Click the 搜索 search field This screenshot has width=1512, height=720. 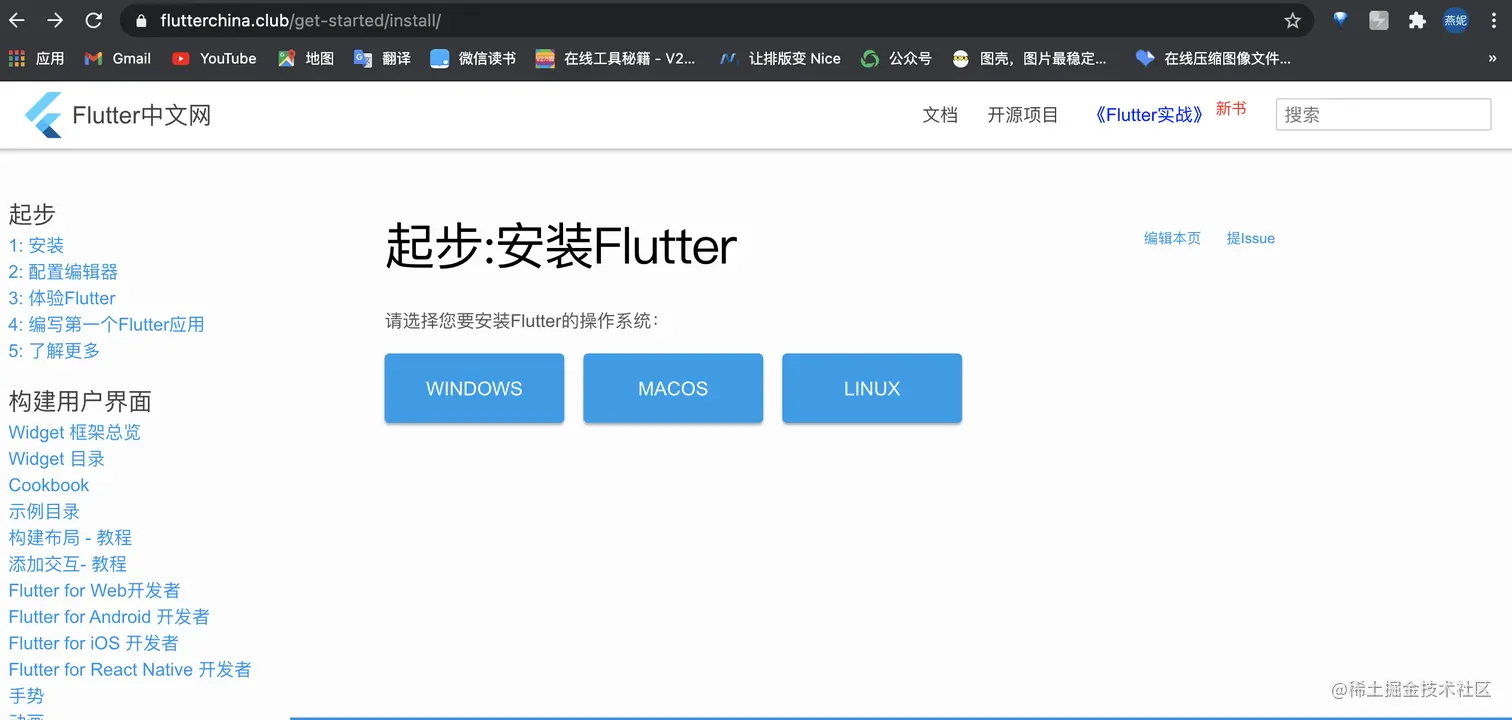coord(1383,114)
